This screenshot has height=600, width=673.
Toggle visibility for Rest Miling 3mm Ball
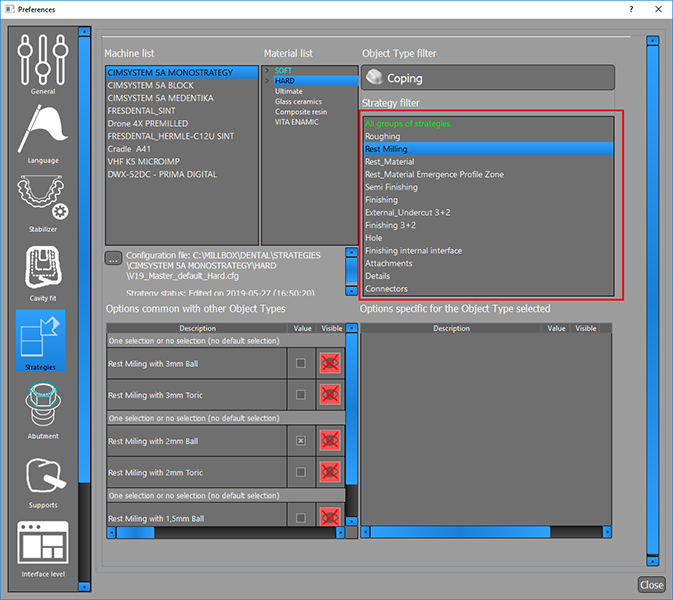(x=330, y=363)
